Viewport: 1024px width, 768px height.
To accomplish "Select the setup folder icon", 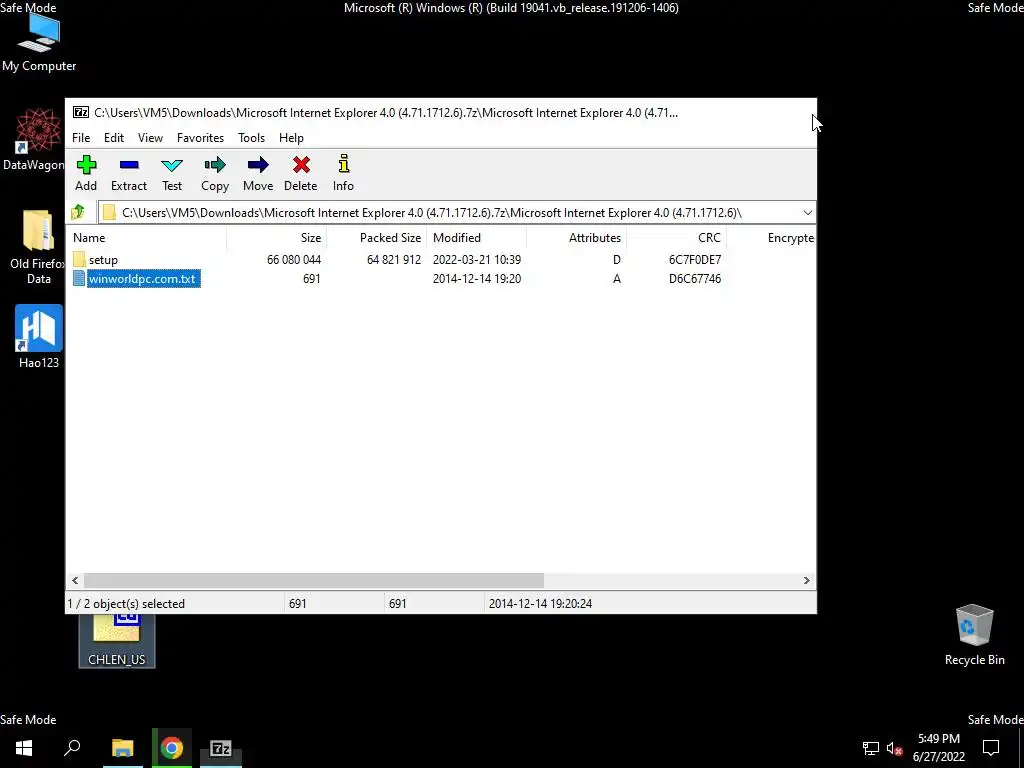I will [79, 259].
